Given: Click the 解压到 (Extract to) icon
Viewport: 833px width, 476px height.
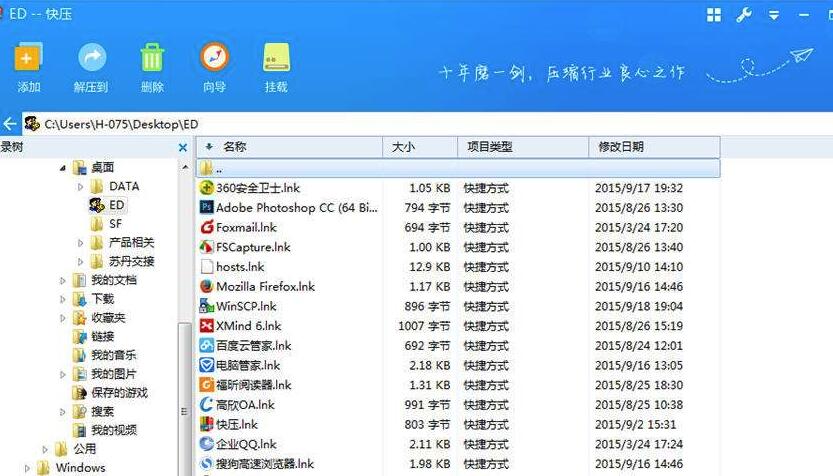Looking at the screenshot, I should coord(92,57).
